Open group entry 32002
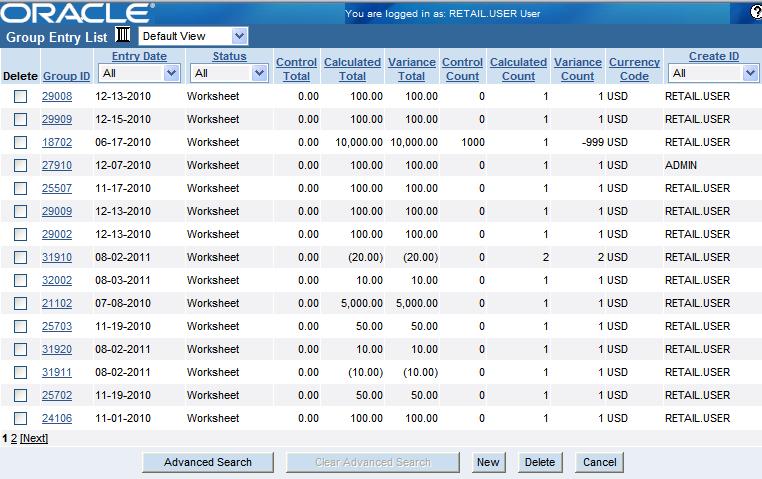Screen dimensions: 762x479 [x=57, y=280]
